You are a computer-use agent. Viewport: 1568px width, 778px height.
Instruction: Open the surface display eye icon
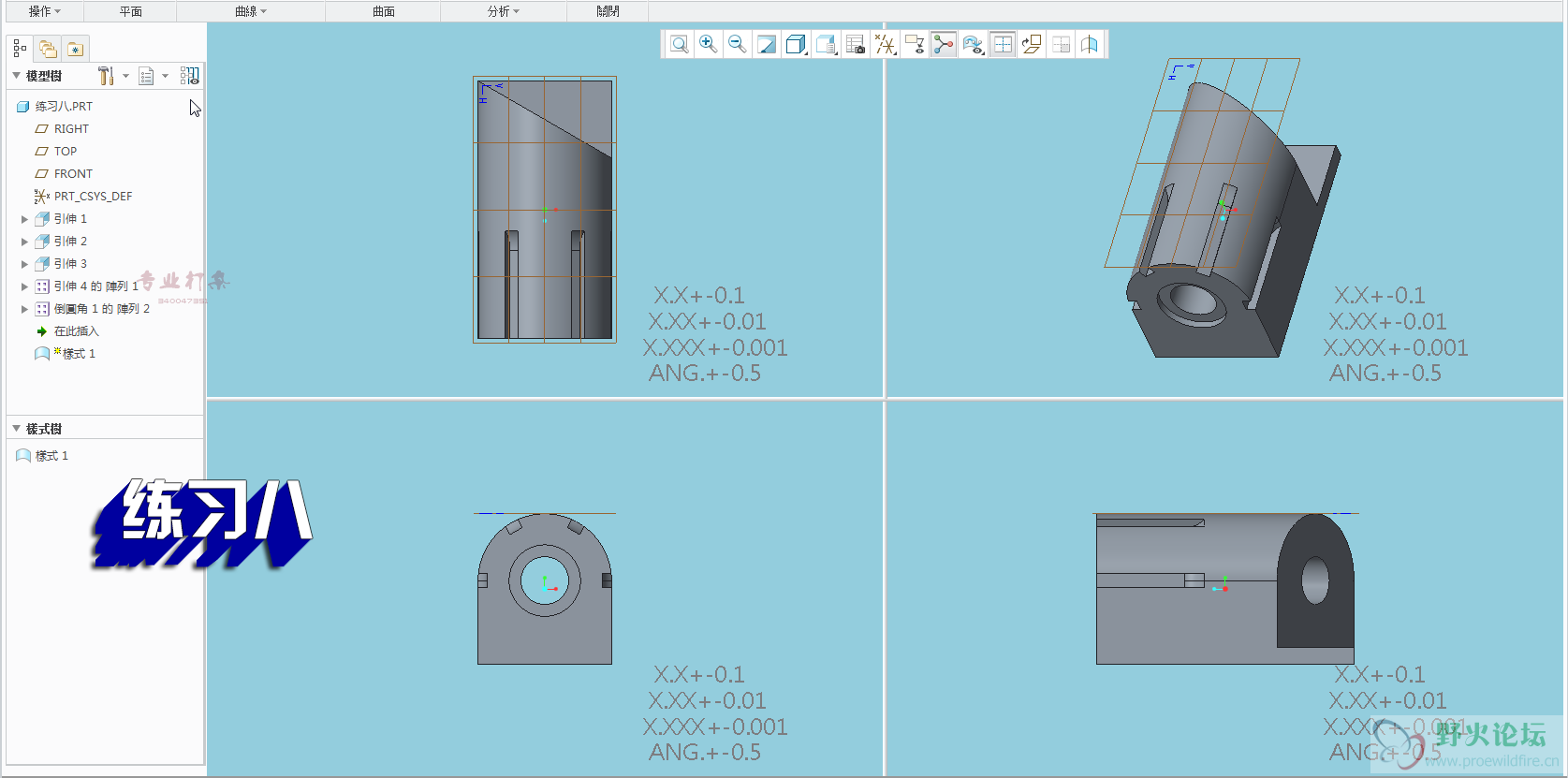[x=974, y=44]
